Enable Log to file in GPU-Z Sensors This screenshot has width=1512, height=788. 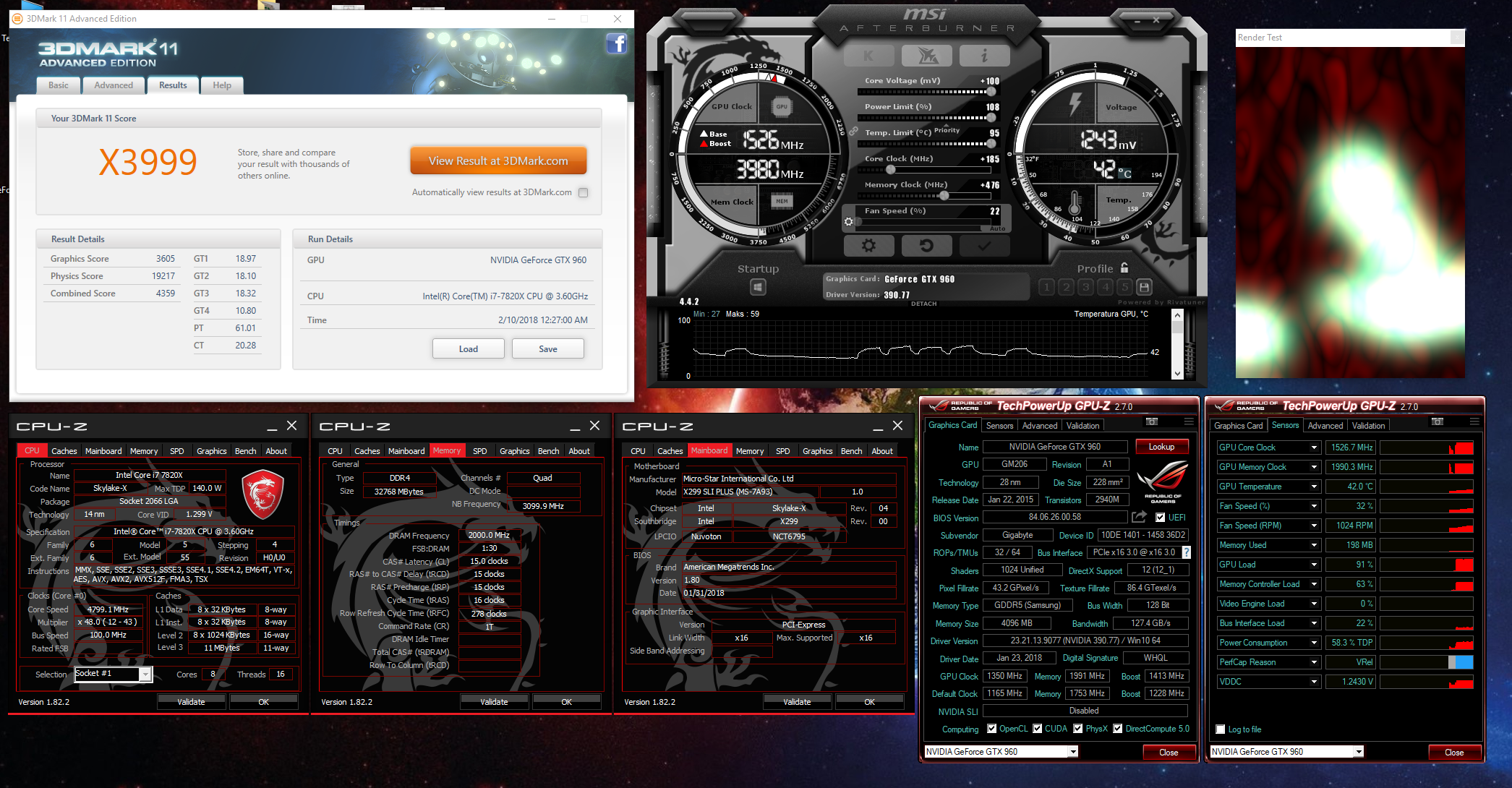[x=1221, y=729]
